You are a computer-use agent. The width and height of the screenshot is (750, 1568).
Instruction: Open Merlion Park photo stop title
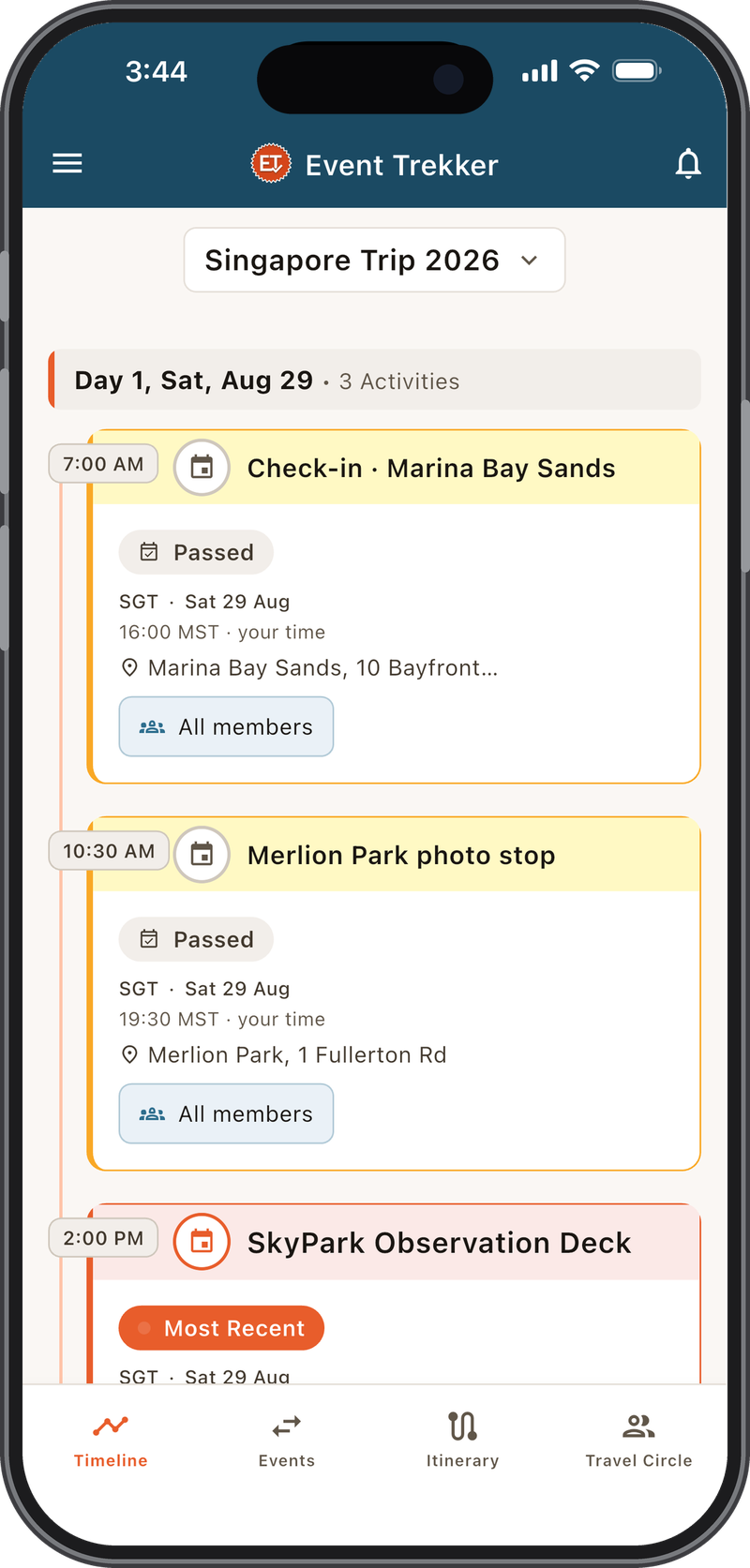tap(401, 855)
